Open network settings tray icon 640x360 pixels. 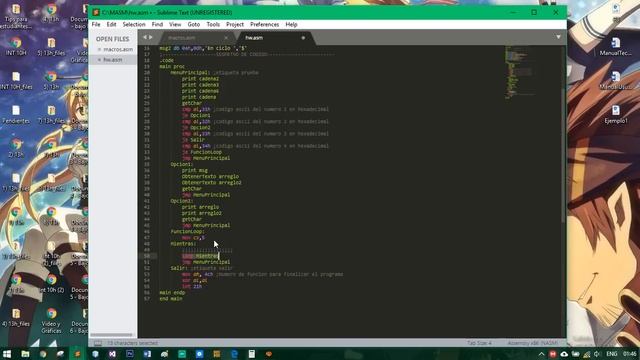(x=587, y=354)
